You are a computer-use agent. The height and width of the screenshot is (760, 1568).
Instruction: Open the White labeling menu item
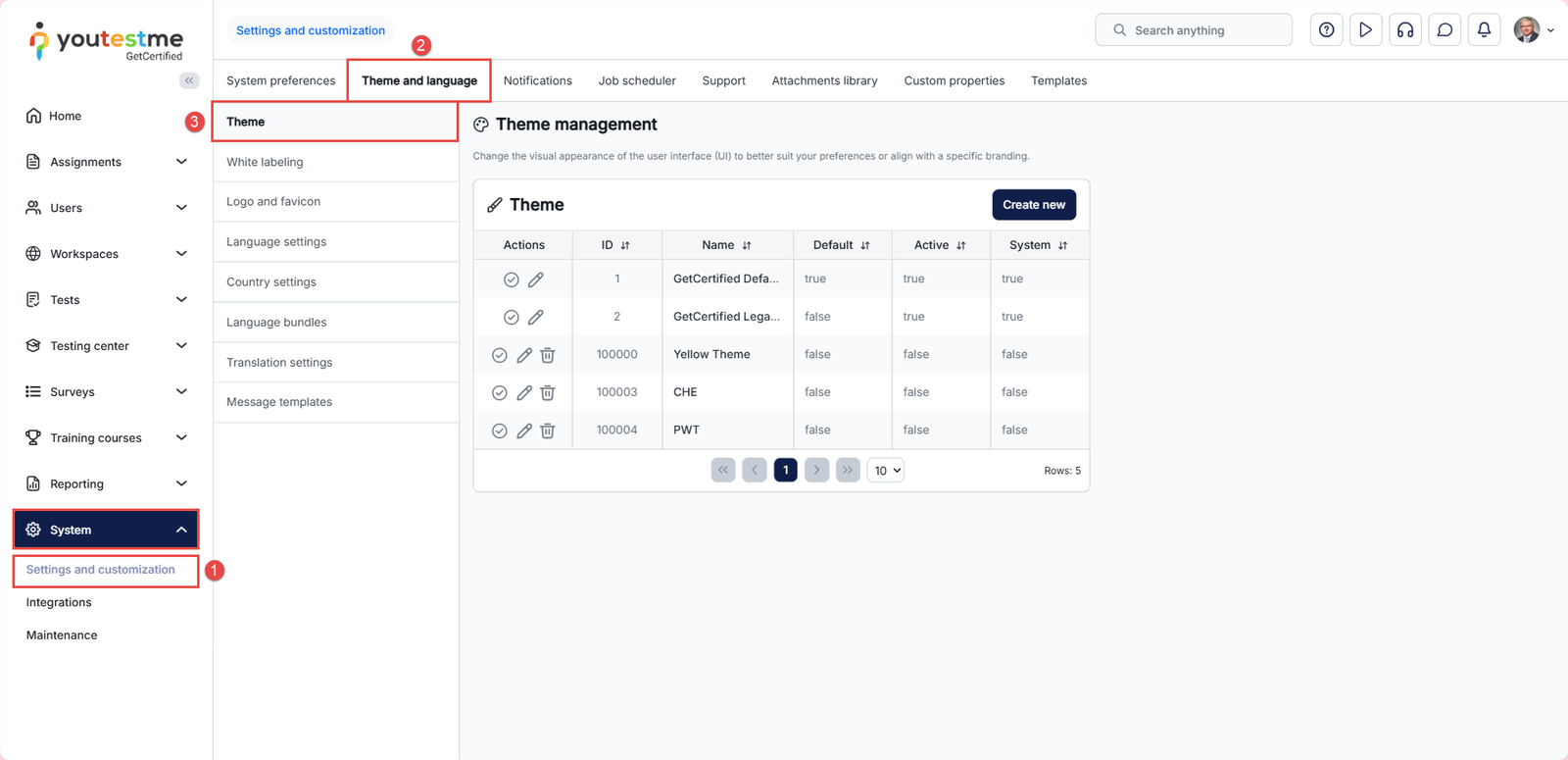tap(265, 162)
